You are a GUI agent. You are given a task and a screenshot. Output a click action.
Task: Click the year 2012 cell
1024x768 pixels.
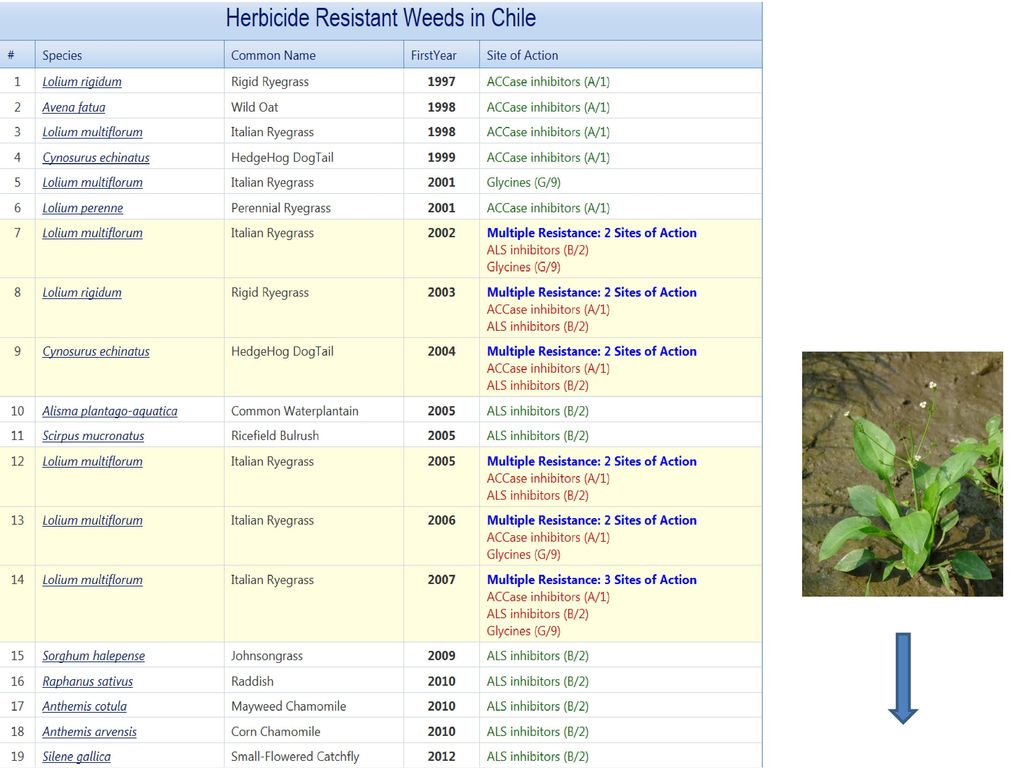point(441,756)
